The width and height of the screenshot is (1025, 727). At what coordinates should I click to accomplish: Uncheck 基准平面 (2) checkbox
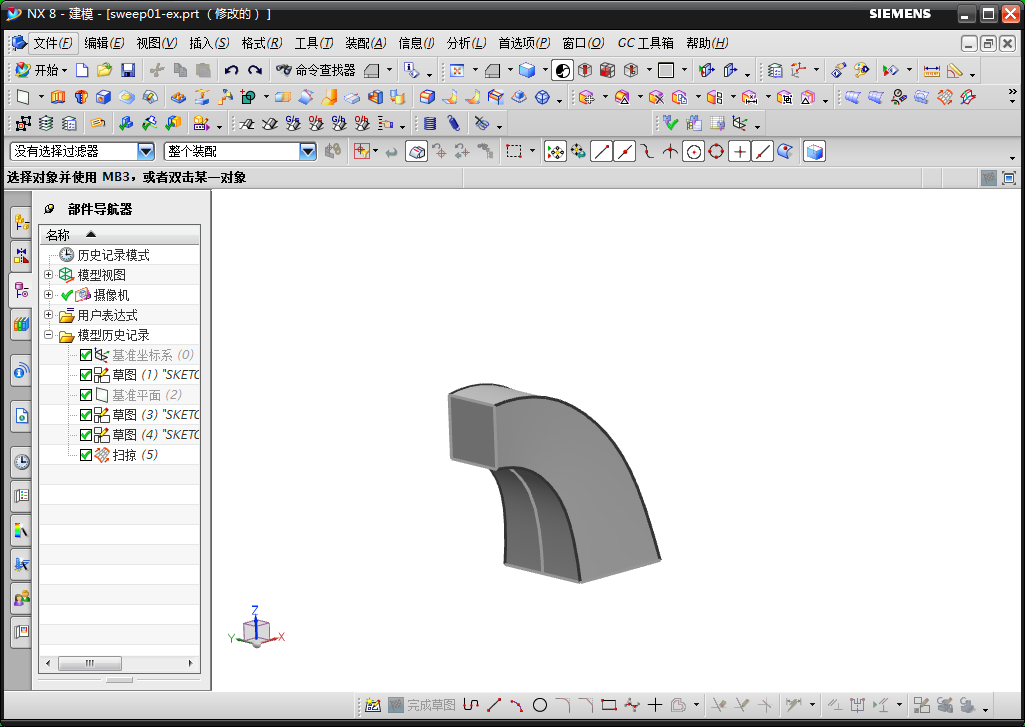pos(86,395)
